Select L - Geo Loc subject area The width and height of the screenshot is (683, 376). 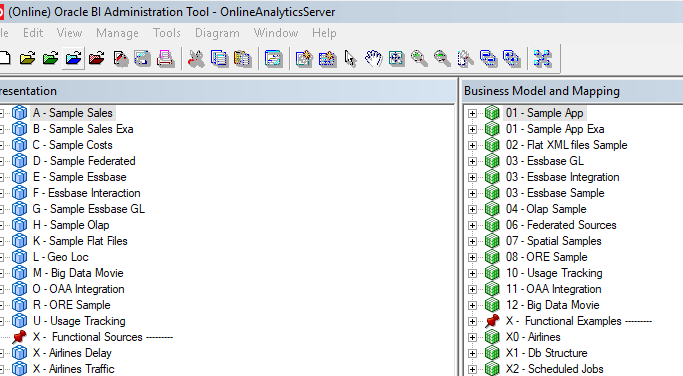pyautogui.click(x=60, y=257)
